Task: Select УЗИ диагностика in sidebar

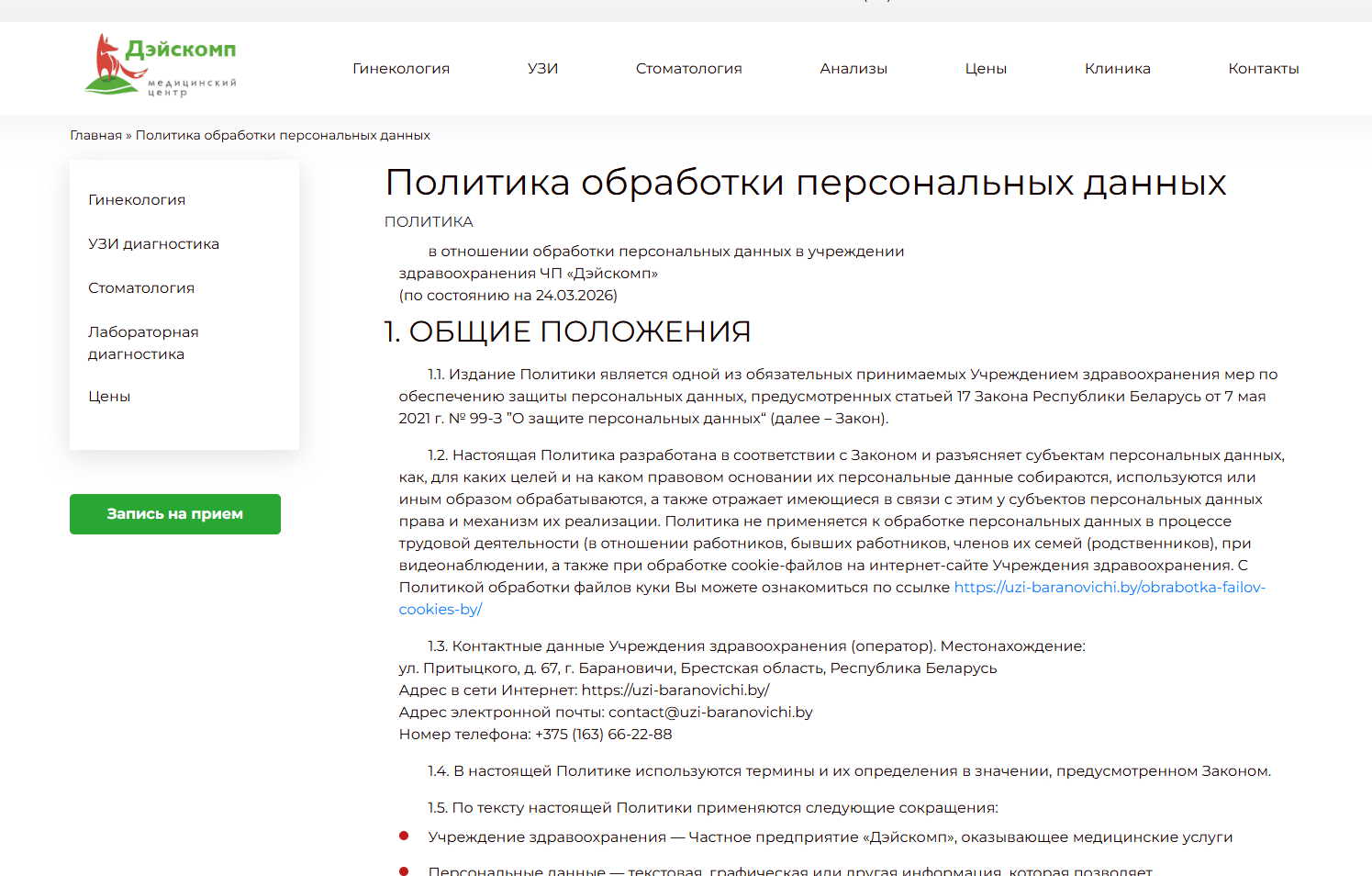Action: (153, 244)
